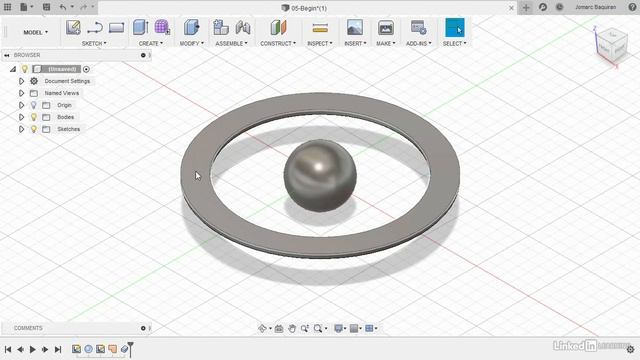This screenshot has width=640, height=360.
Task: Select the Pan hand tool
Action: 292,328
